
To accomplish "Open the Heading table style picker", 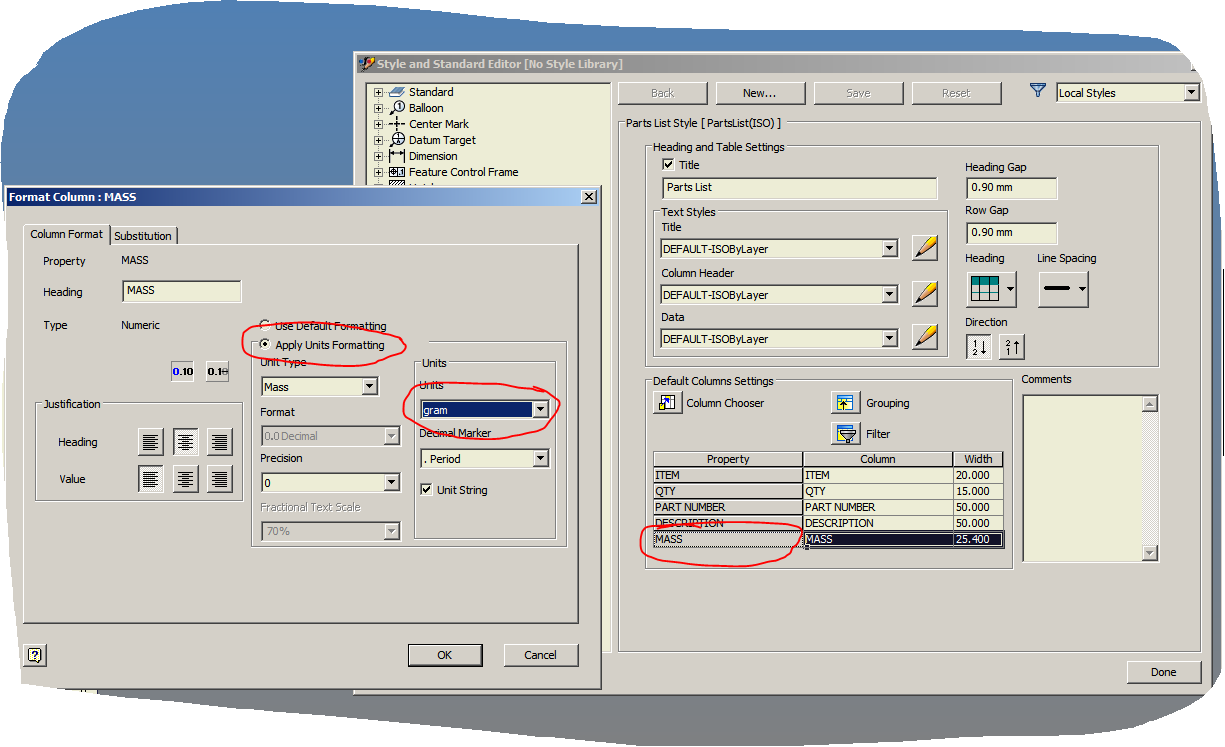I will (x=990, y=289).
